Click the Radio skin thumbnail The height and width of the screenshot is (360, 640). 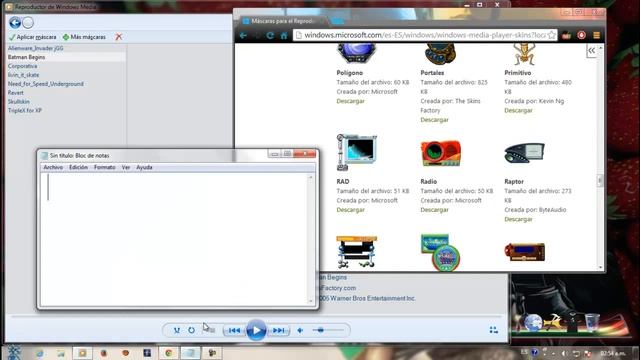(441, 153)
